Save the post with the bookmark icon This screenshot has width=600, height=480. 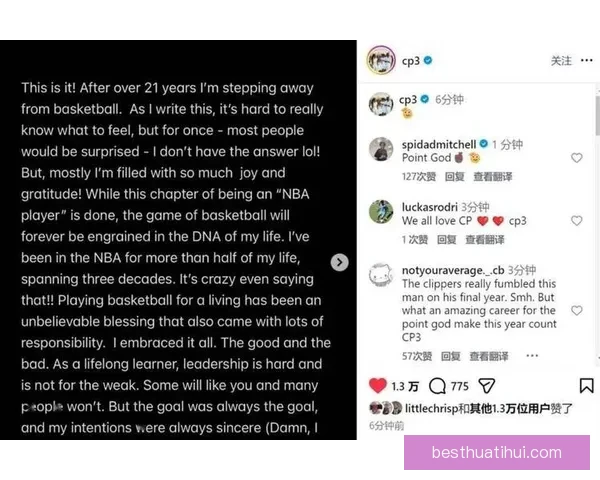point(586,385)
